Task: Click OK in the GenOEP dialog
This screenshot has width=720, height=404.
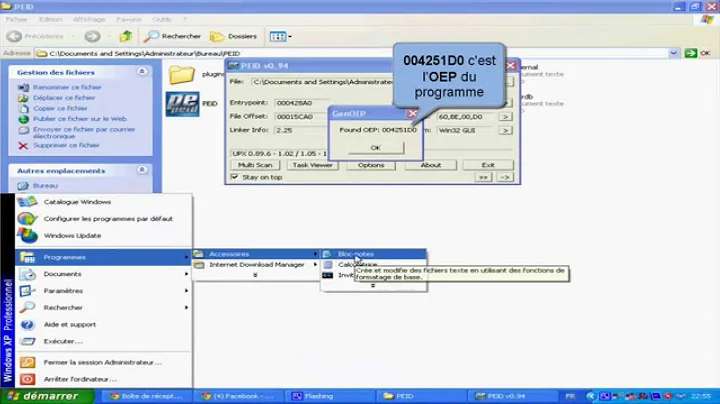Action: 376,148
